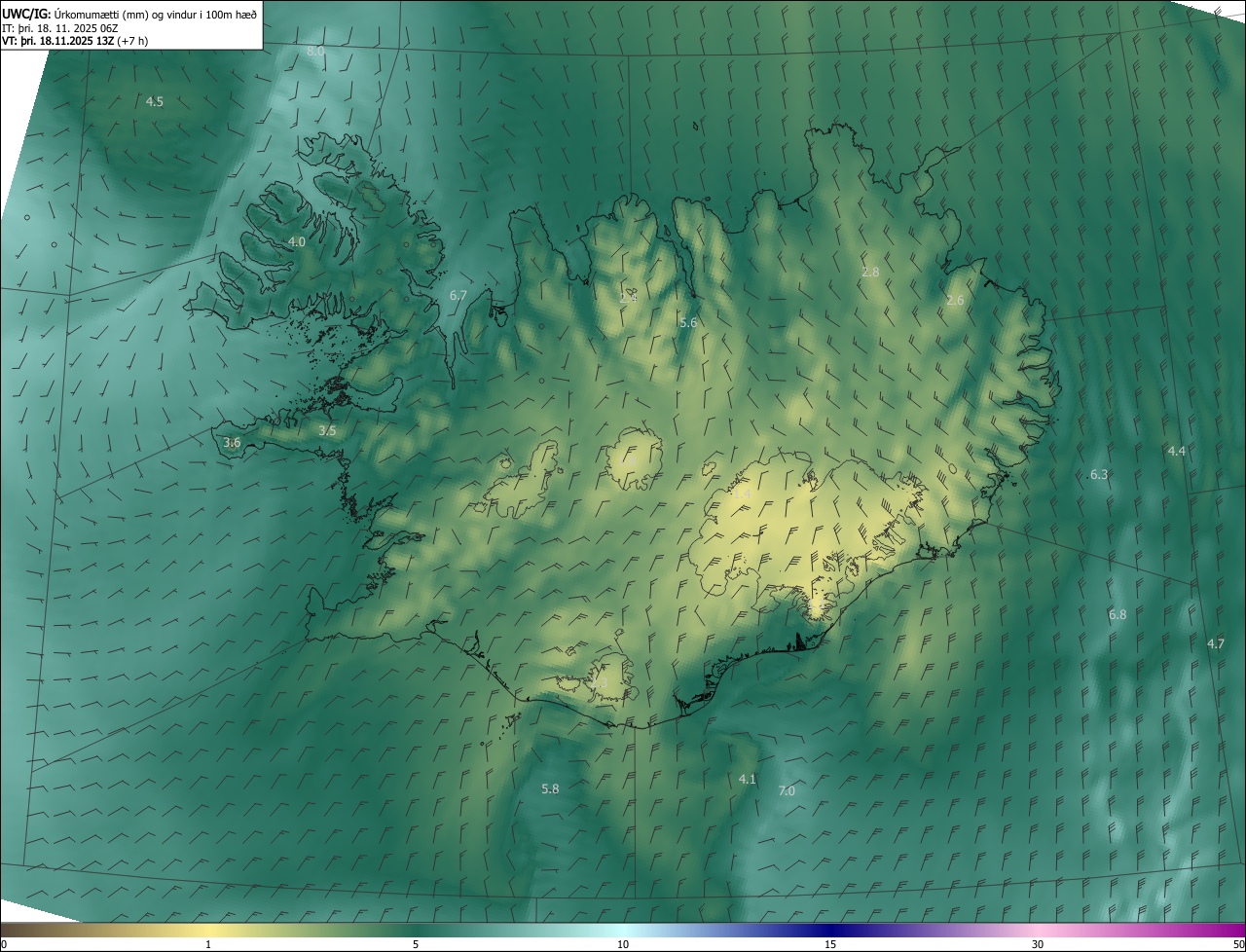
Task: Select the 3.5 value label on the map
Action: pyautogui.click(x=327, y=430)
